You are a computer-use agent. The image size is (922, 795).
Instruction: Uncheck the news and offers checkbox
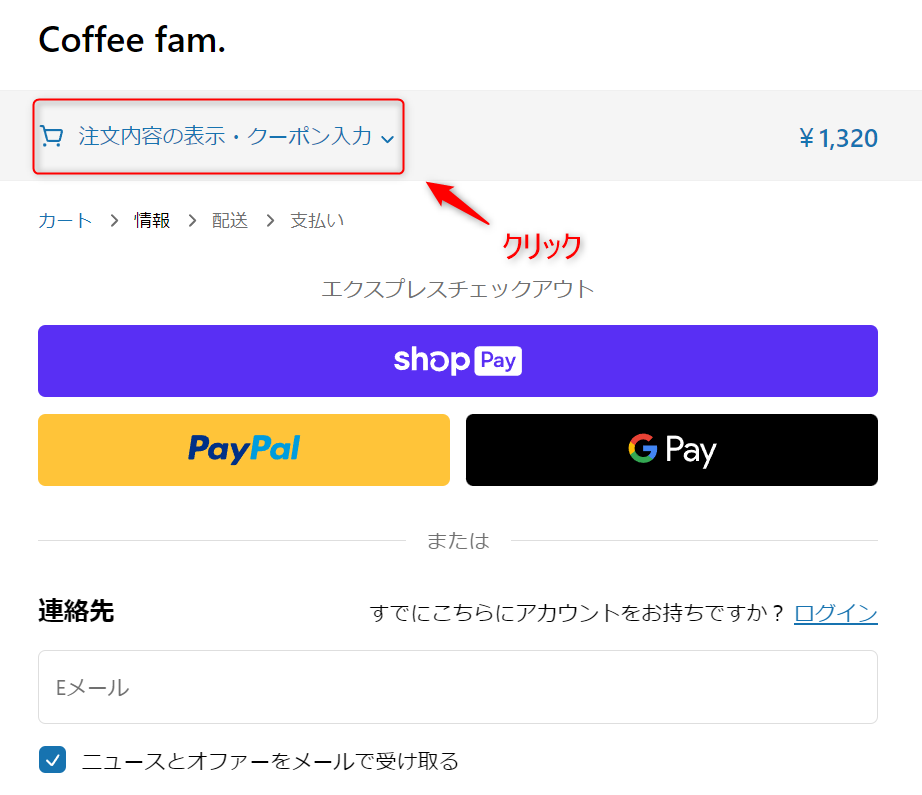coord(52,760)
